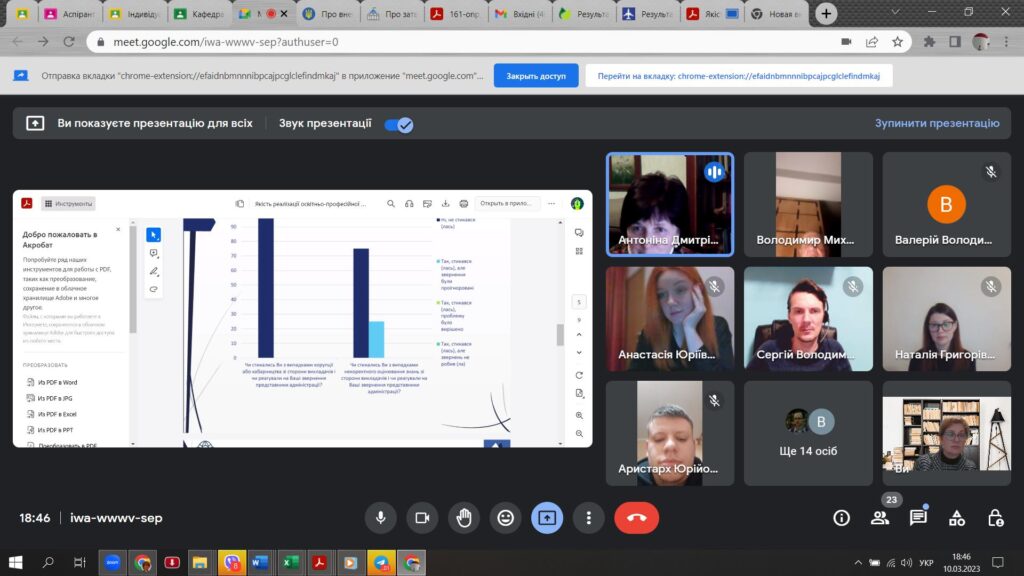The height and width of the screenshot is (576, 1024).
Task: Open more options three-dot menu in Meet
Action: click(589, 518)
